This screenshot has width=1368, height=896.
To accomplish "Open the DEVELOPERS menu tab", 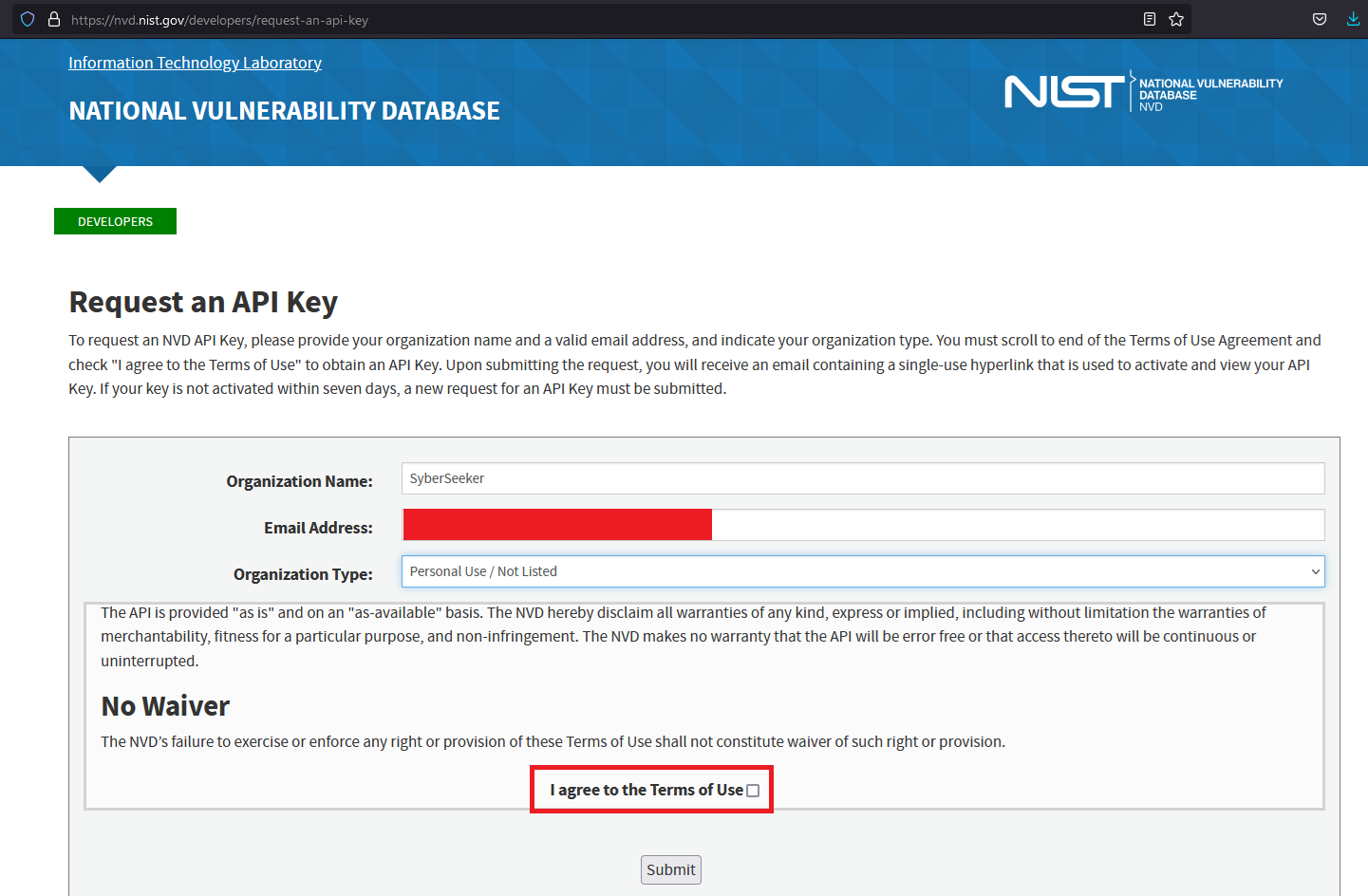I will 115,221.
